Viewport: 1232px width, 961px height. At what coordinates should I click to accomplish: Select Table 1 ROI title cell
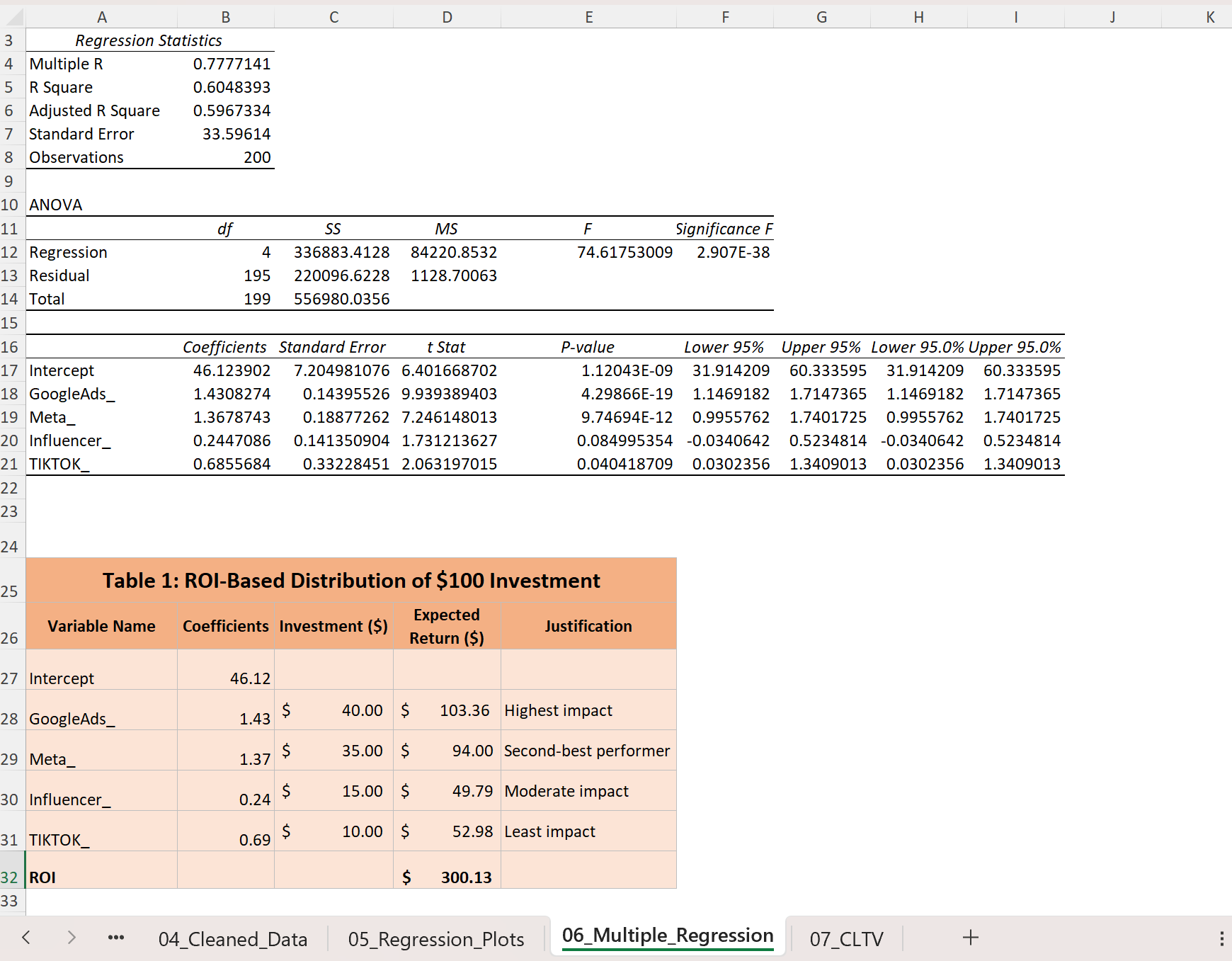coord(351,581)
